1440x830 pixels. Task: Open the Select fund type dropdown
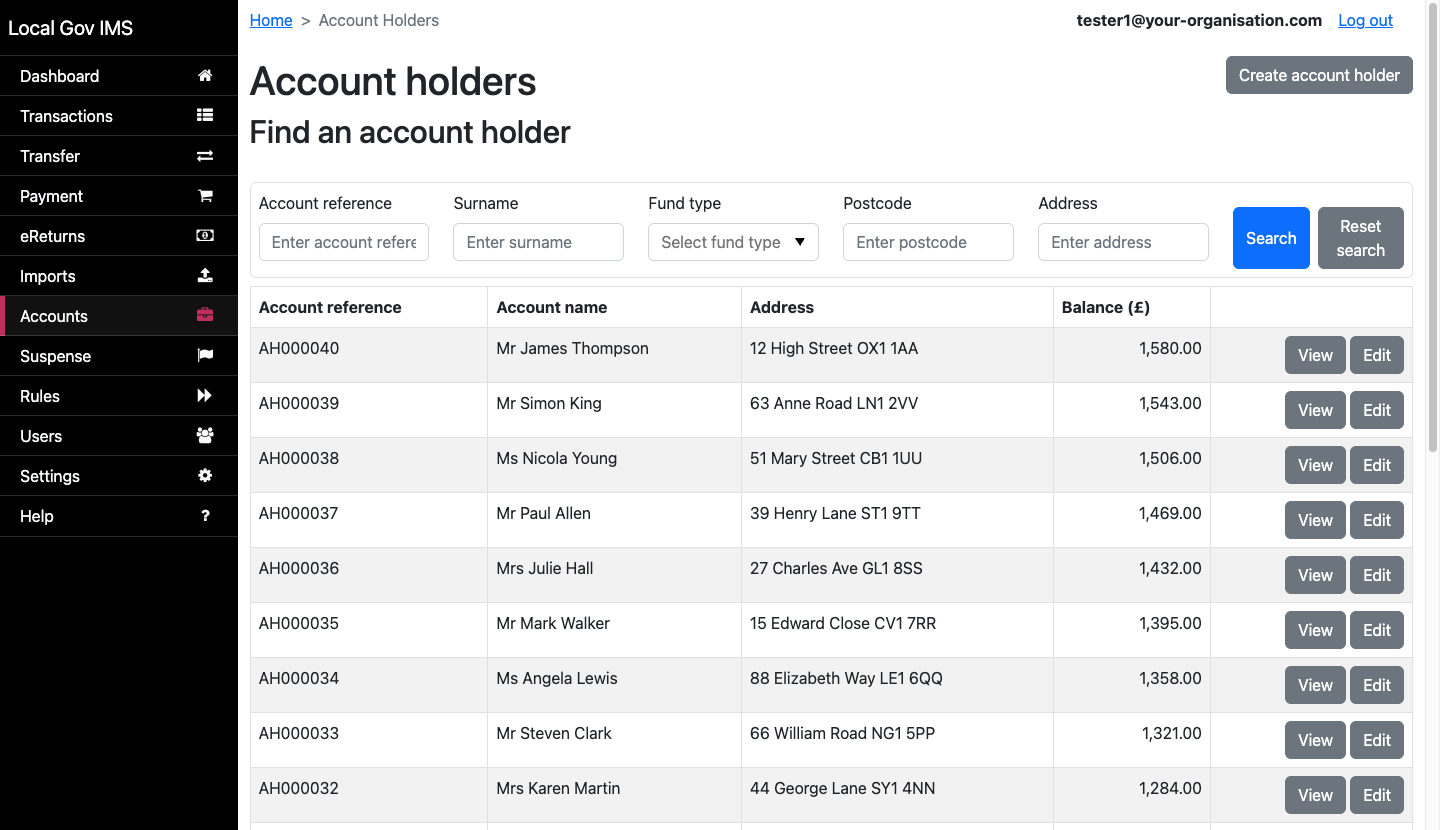coord(733,242)
